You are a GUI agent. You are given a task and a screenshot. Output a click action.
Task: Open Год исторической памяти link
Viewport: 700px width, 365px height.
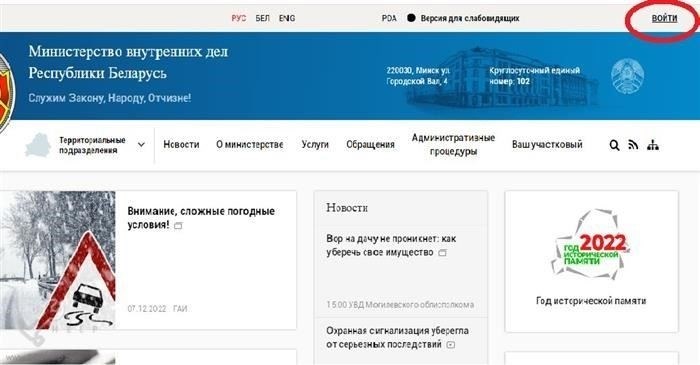tap(591, 301)
